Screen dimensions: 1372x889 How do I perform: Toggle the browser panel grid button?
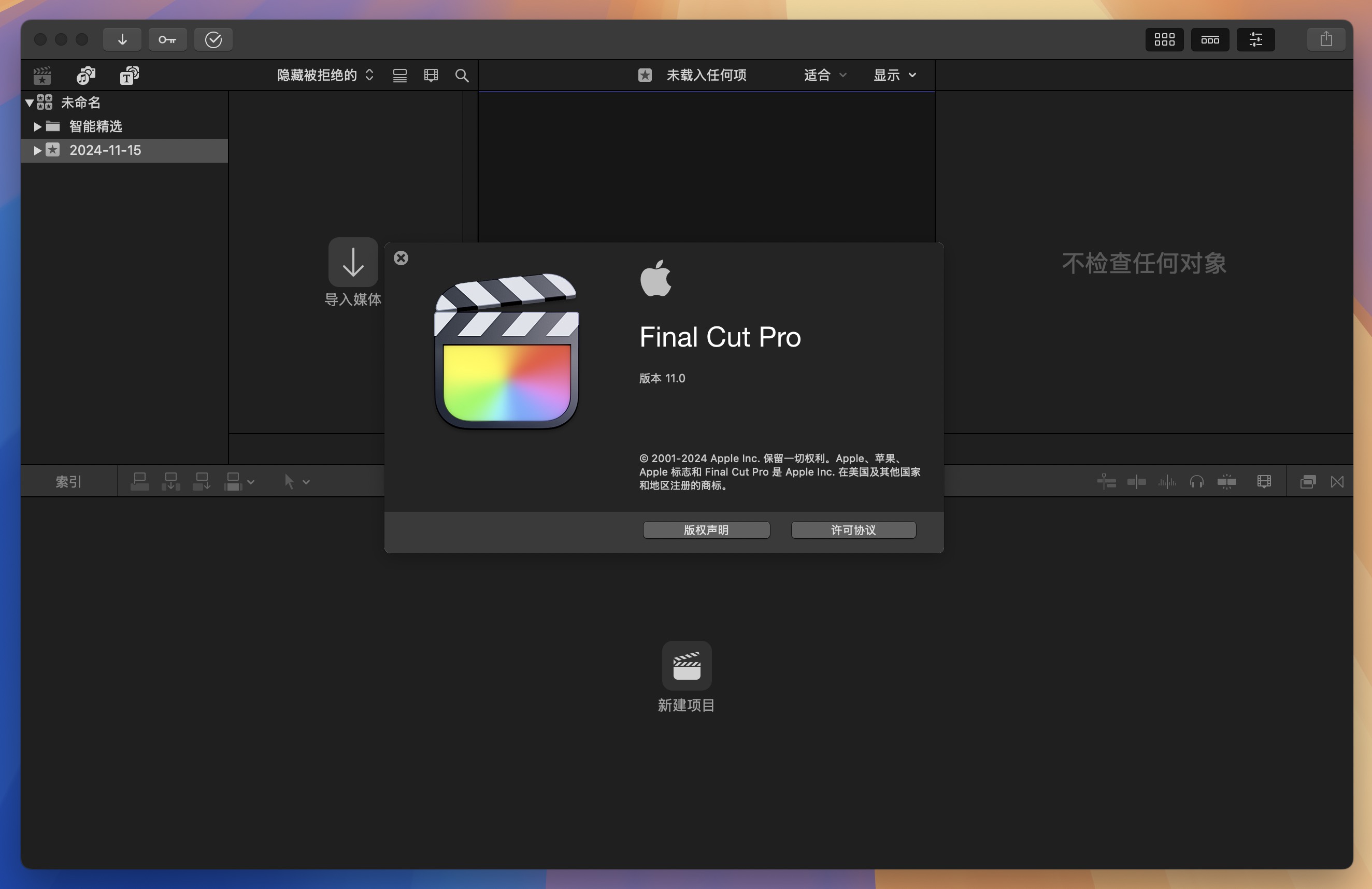pyautogui.click(x=1164, y=39)
